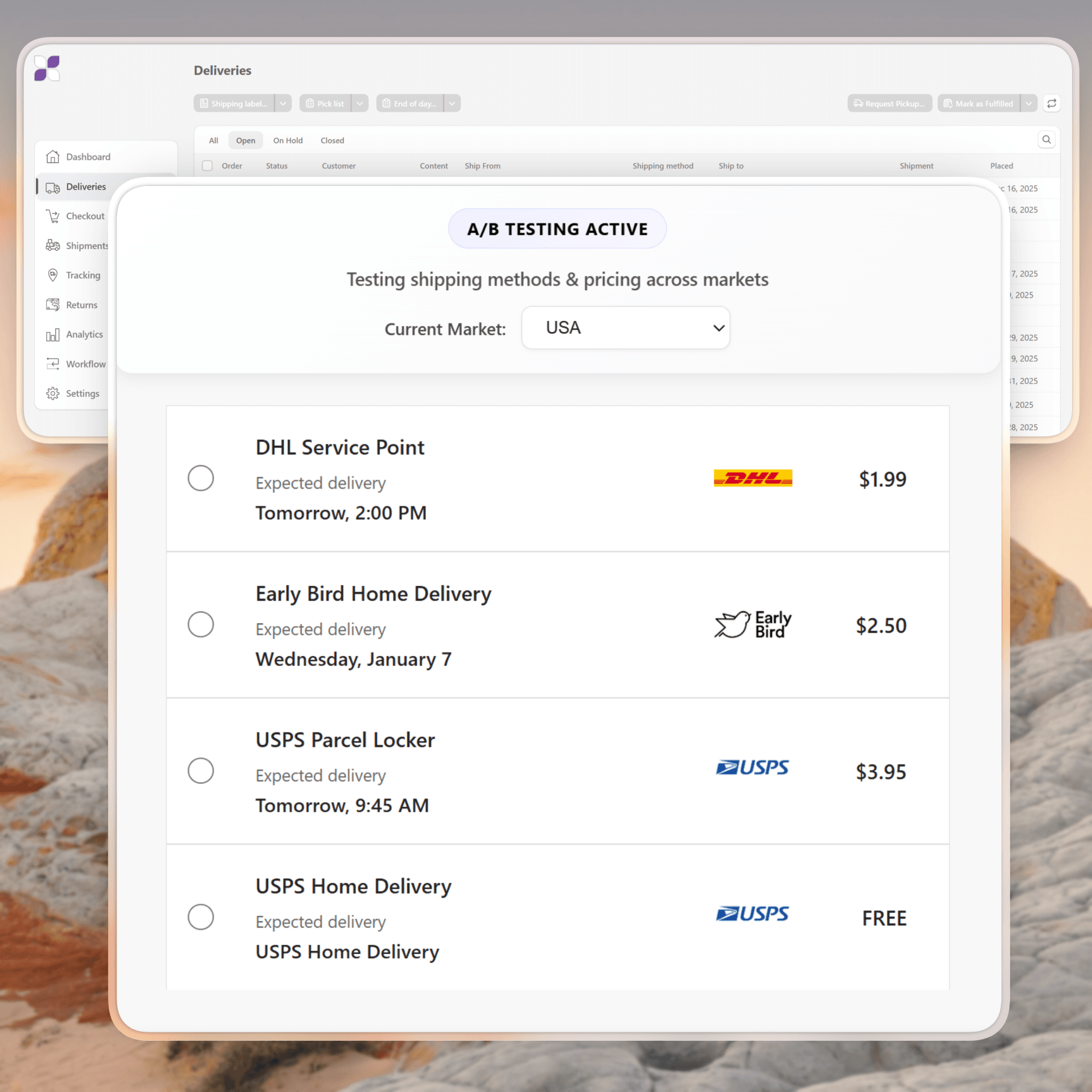
Task: Select the DHL Service Point shipping option
Action: coord(200,478)
